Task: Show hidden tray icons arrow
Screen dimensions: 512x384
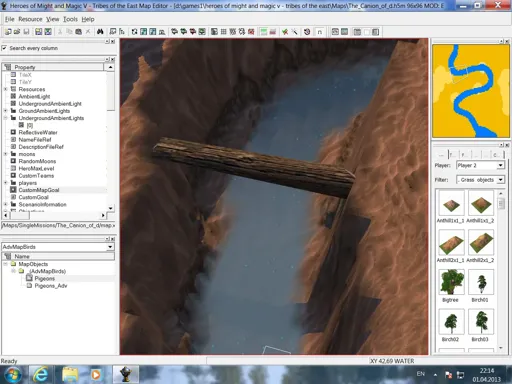Action: click(435, 375)
